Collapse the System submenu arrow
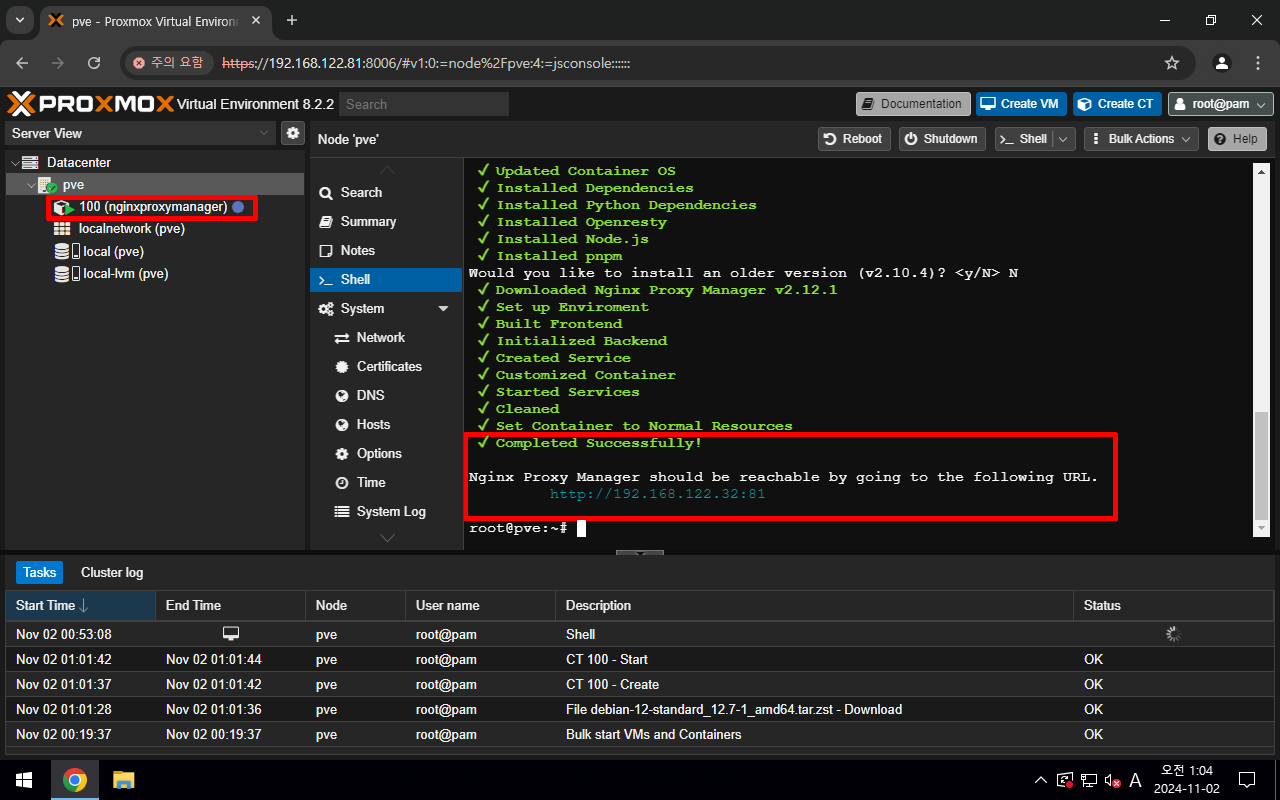Viewport: 1280px width, 800px height. [444, 309]
